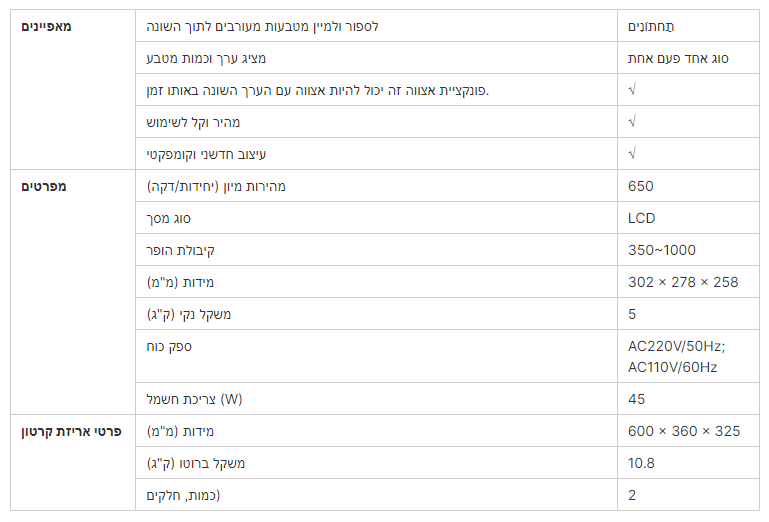Click the gross weight value 10.8
The width and height of the screenshot is (769, 522).
[x=641, y=463]
